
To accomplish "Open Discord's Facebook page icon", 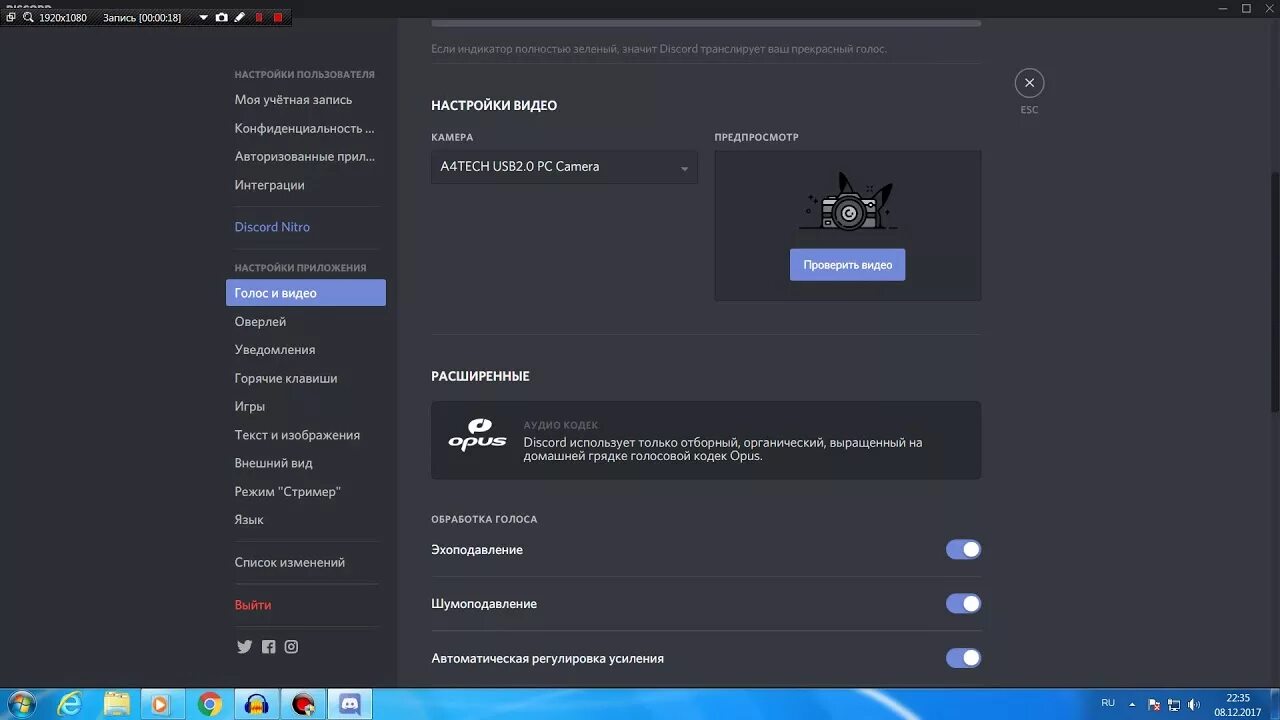I will (268, 647).
